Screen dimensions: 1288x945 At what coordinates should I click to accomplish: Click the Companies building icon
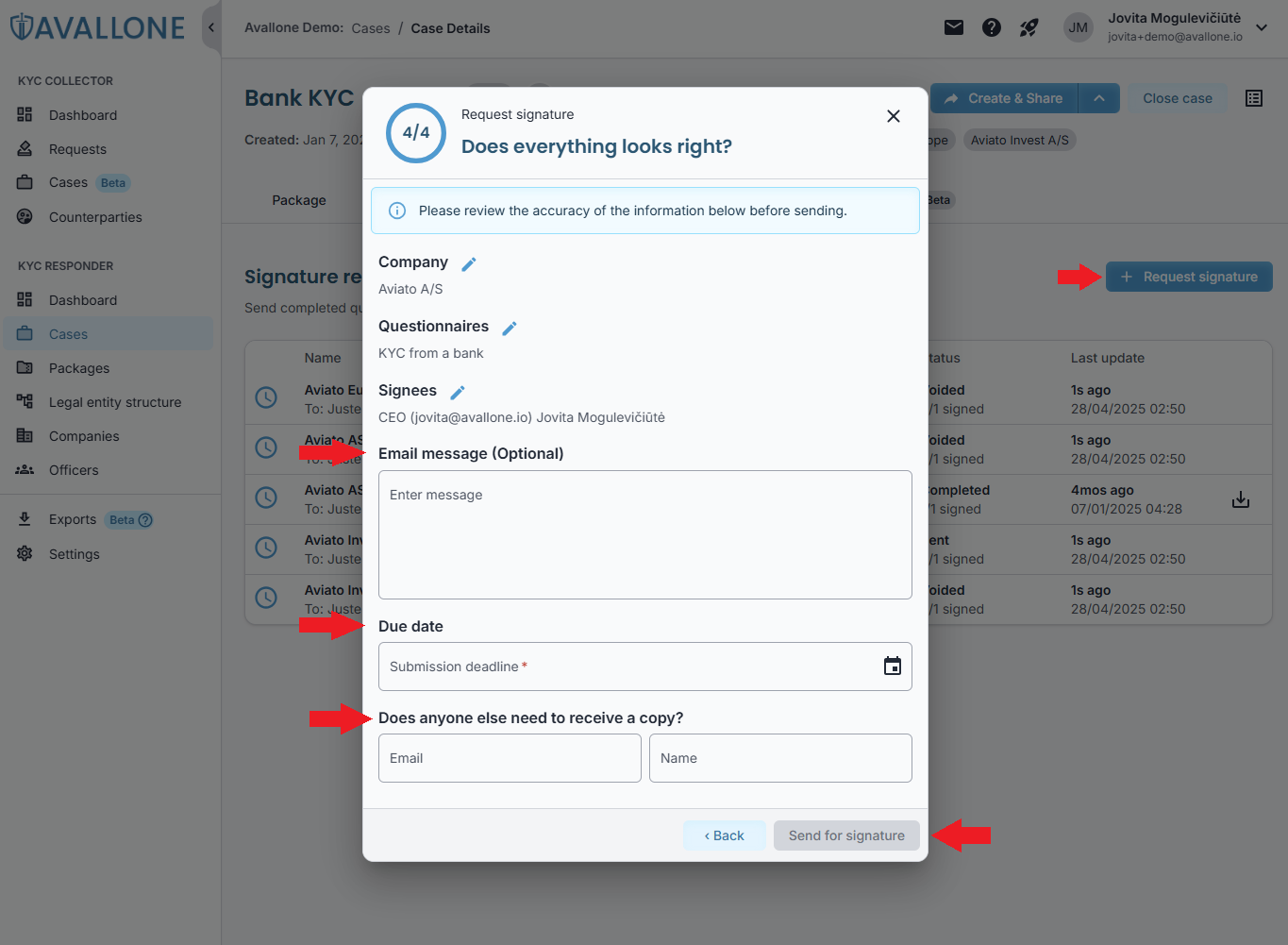(25, 436)
